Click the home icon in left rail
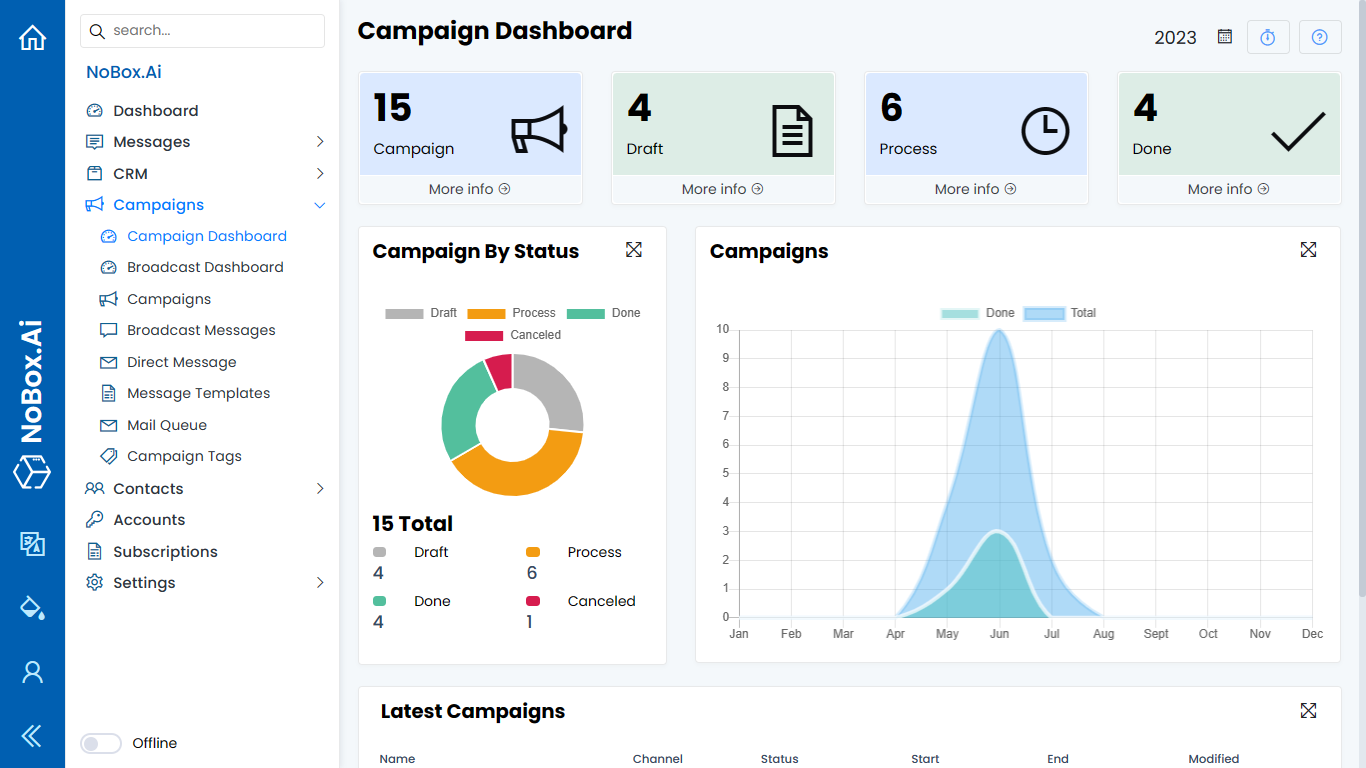 point(32,38)
